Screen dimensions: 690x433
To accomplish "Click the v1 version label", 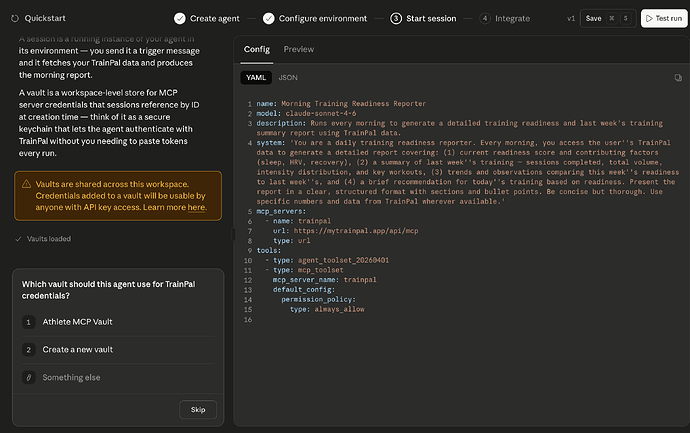I will click(571, 18).
